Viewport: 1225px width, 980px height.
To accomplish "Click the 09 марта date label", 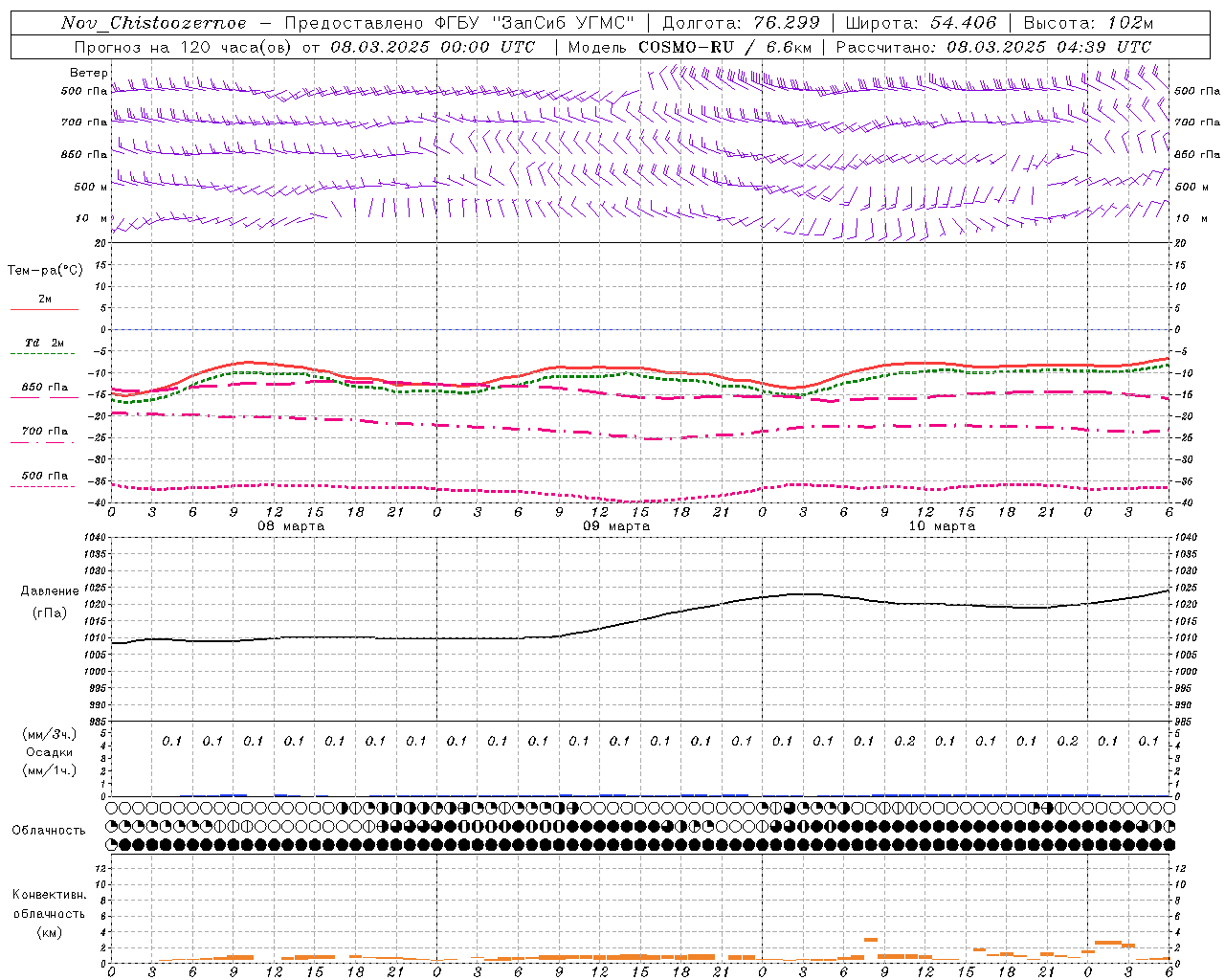I will point(616,526).
